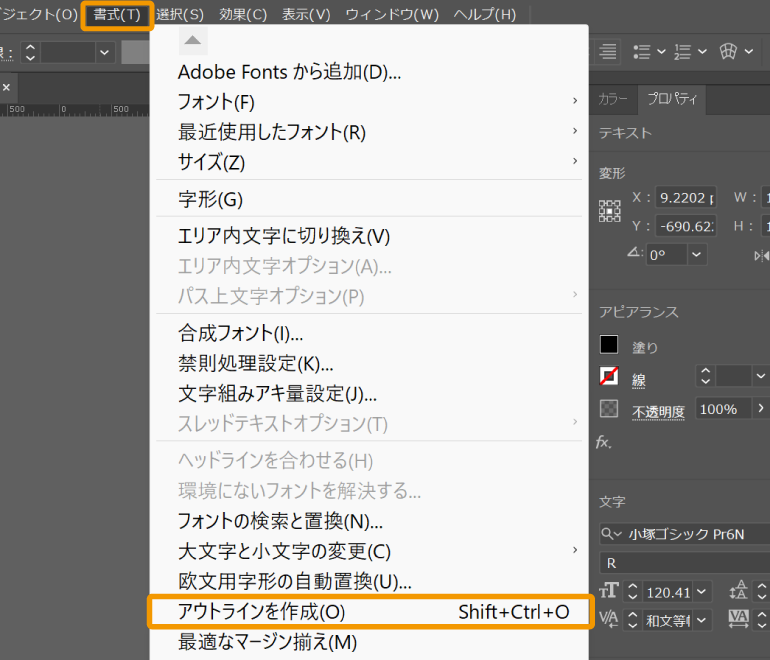Edit the 100% opacity field
The image size is (770, 660).
(722, 409)
